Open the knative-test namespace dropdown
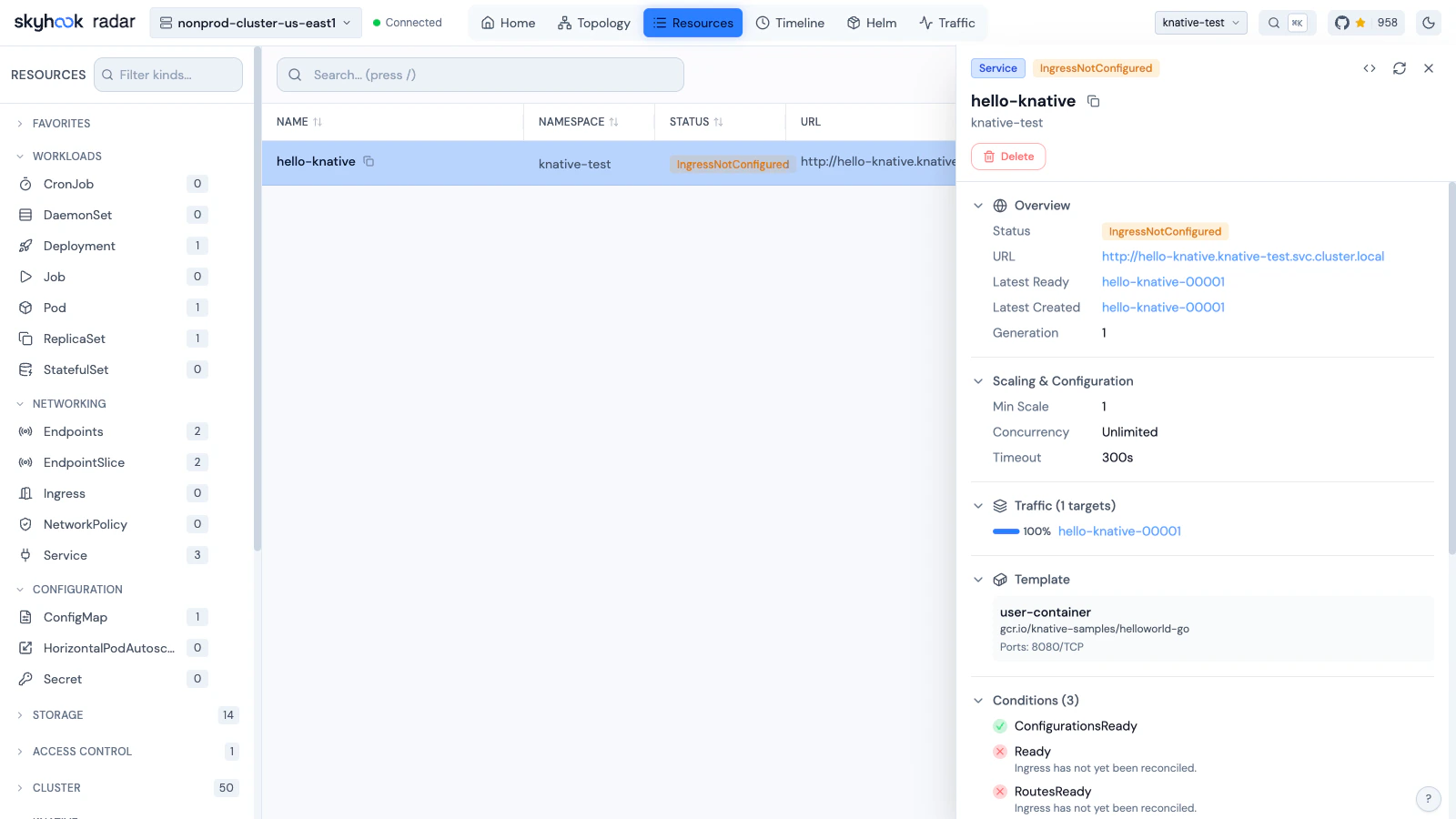Image resolution: width=1456 pixels, height=819 pixels. (1201, 23)
